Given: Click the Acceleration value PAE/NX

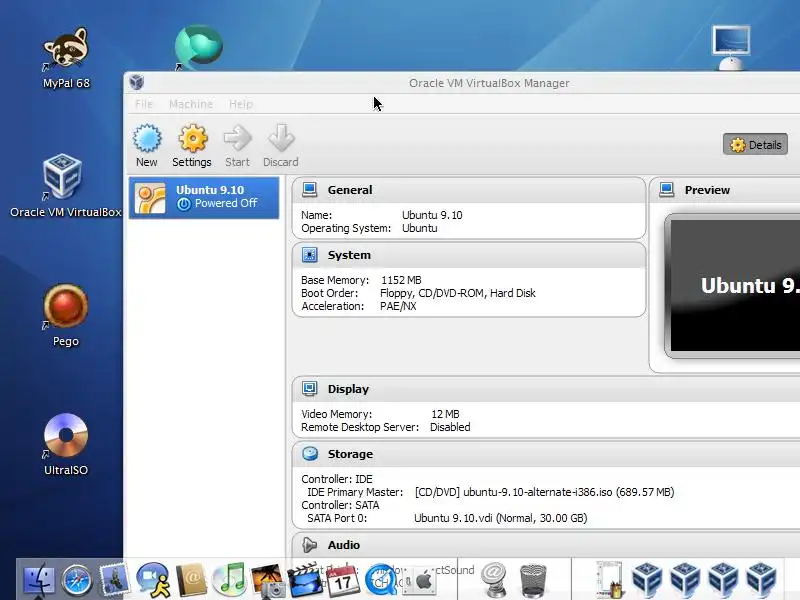Looking at the screenshot, I should tap(398, 306).
